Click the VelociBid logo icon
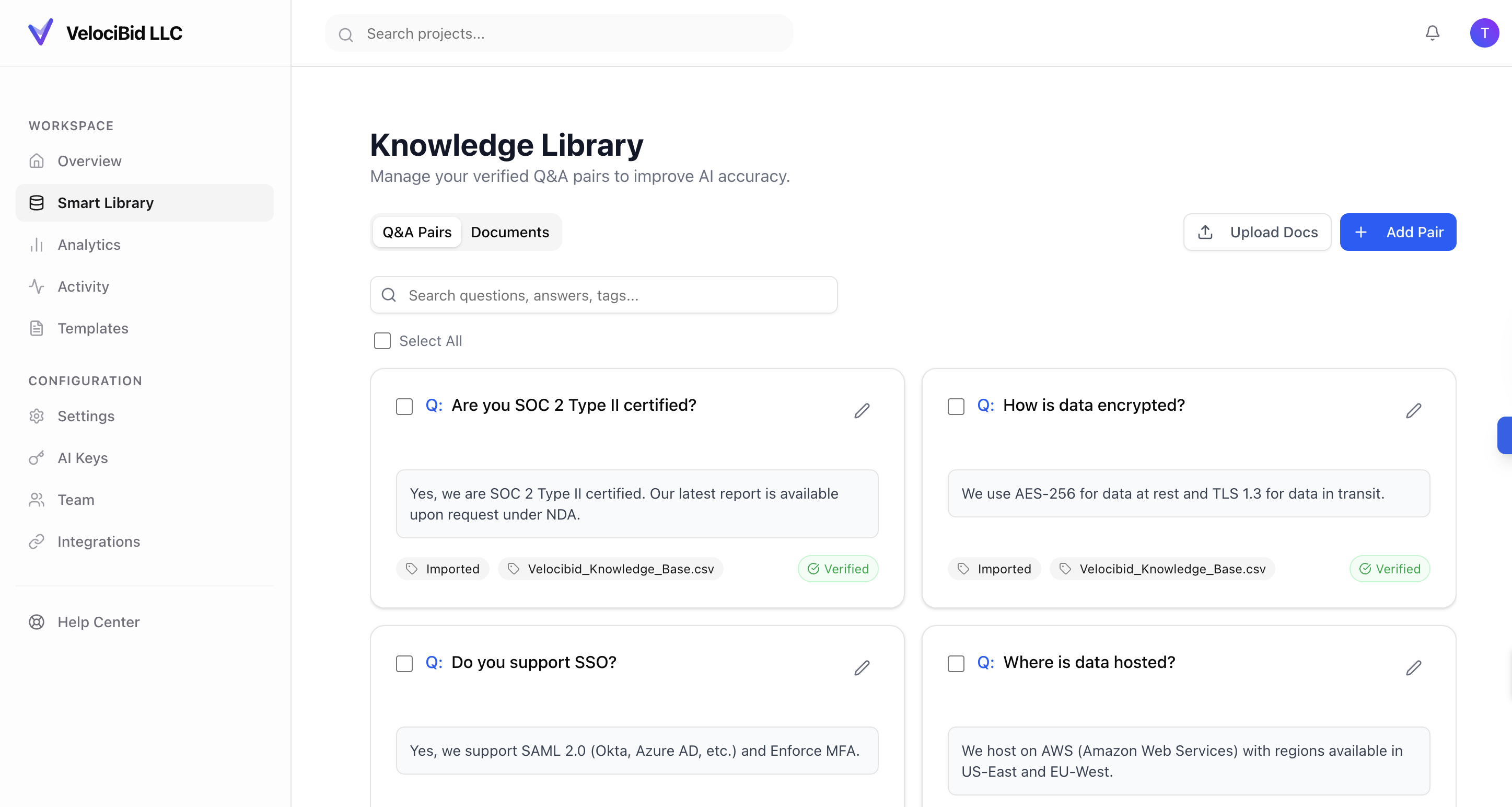This screenshot has height=807, width=1512. (41, 32)
